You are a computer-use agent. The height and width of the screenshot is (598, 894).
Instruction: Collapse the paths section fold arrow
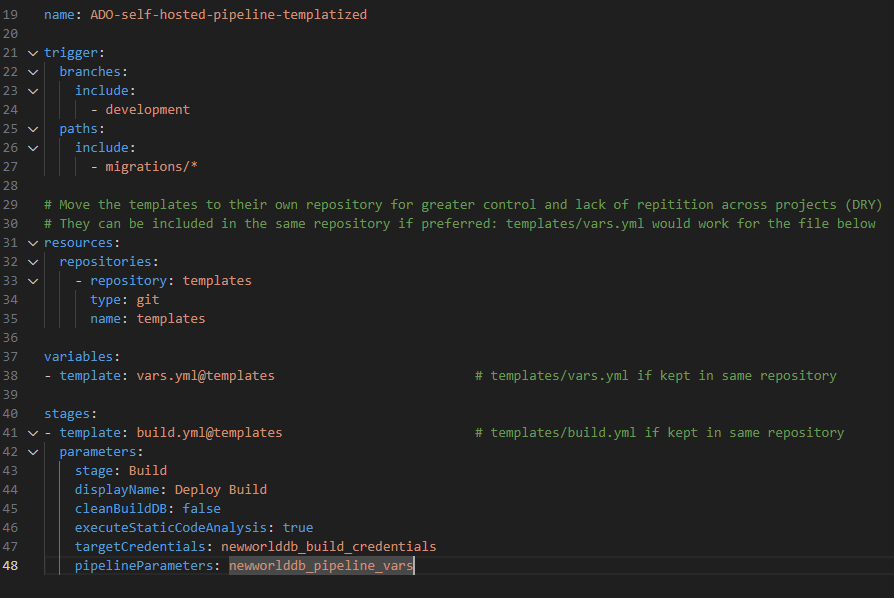click(33, 129)
